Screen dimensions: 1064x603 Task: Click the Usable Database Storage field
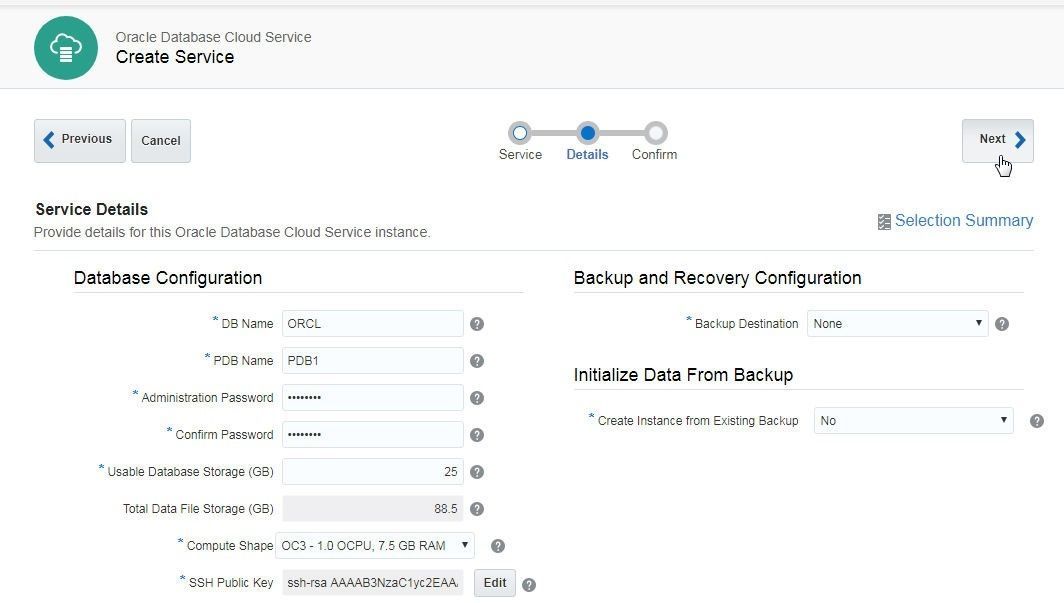(x=373, y=471)
